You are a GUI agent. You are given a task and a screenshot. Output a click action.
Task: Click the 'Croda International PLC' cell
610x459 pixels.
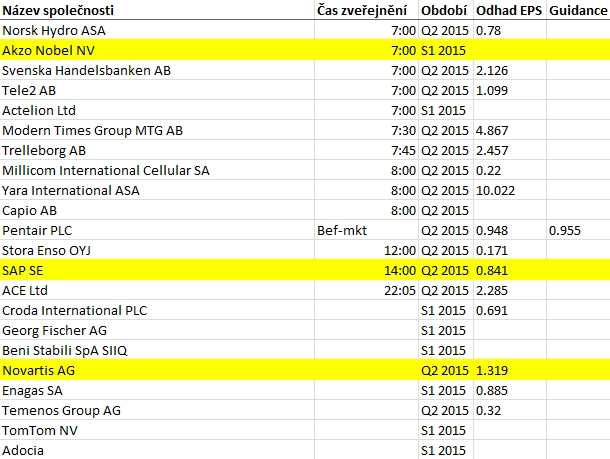tap(157, 310)
